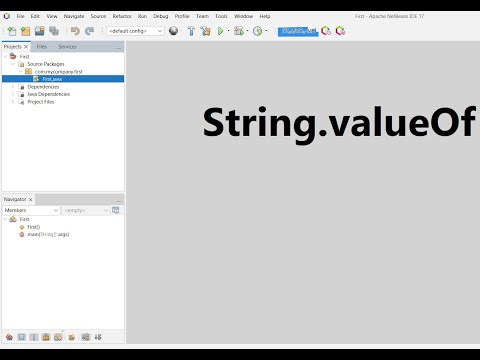Click the first hexagon icon right of memory bar
The width and height of the screenshot is (480, 360).
tap(326, 31)
